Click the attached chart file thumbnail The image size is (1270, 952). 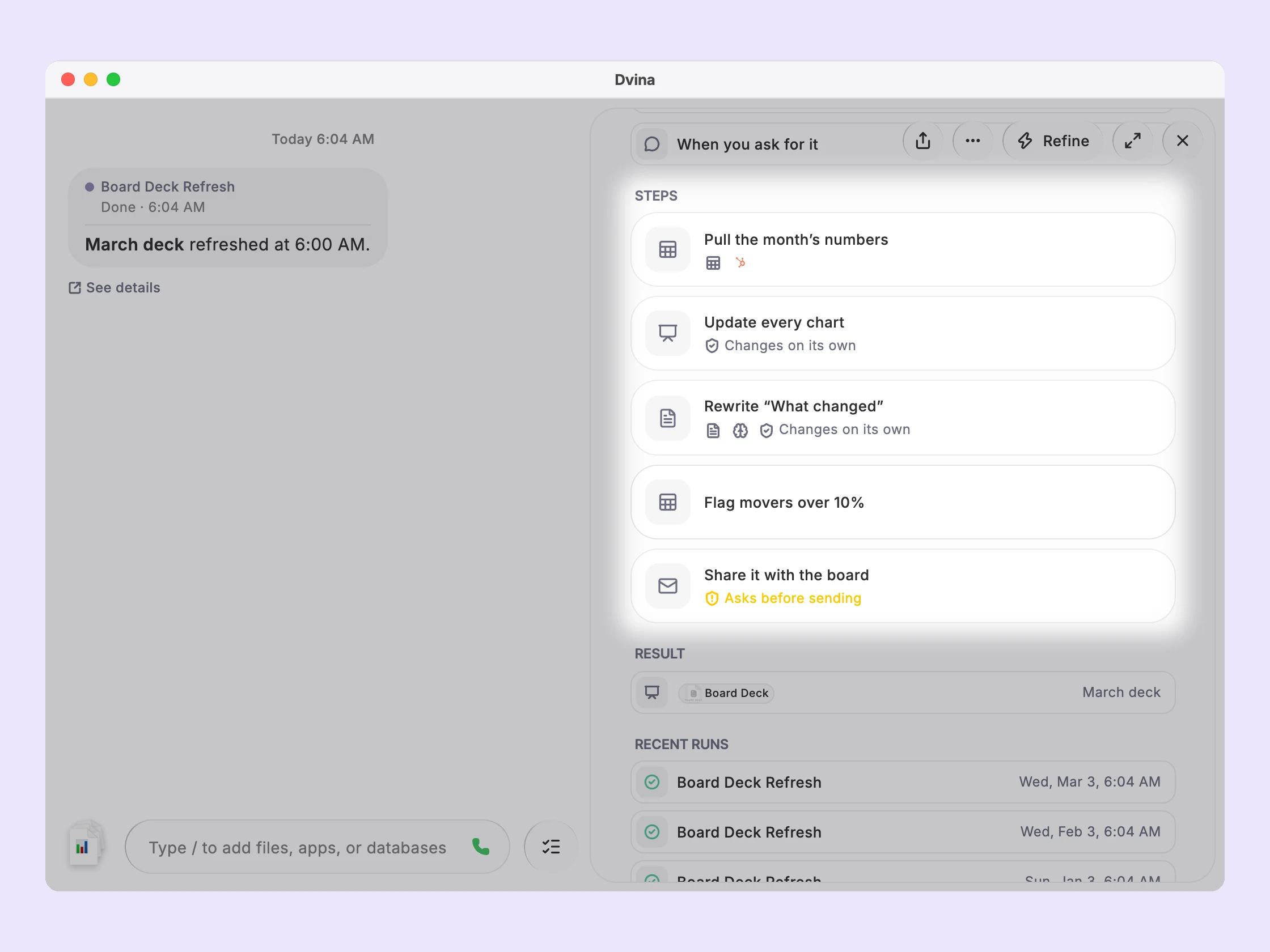pyautogui.click(x=85, y=845)
